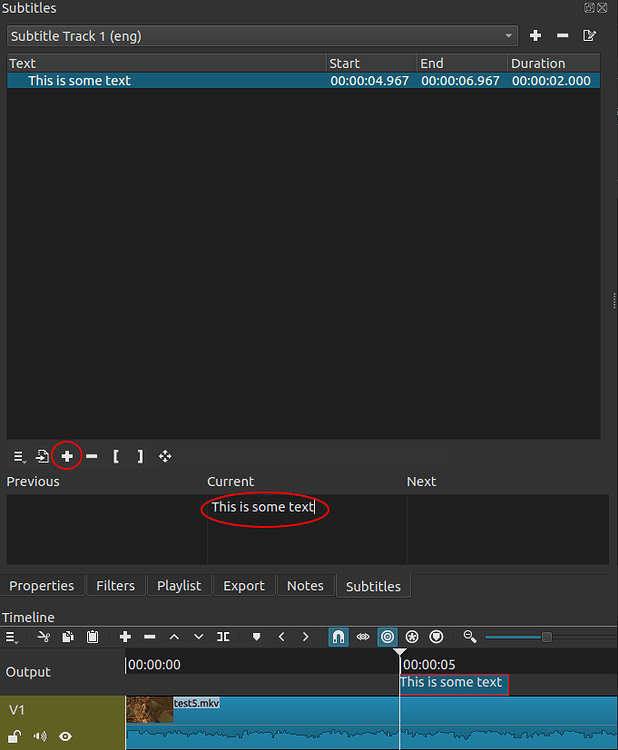
Task: Click the timeline Overwrite down-arrow icon
Action: tap(199, 637)
